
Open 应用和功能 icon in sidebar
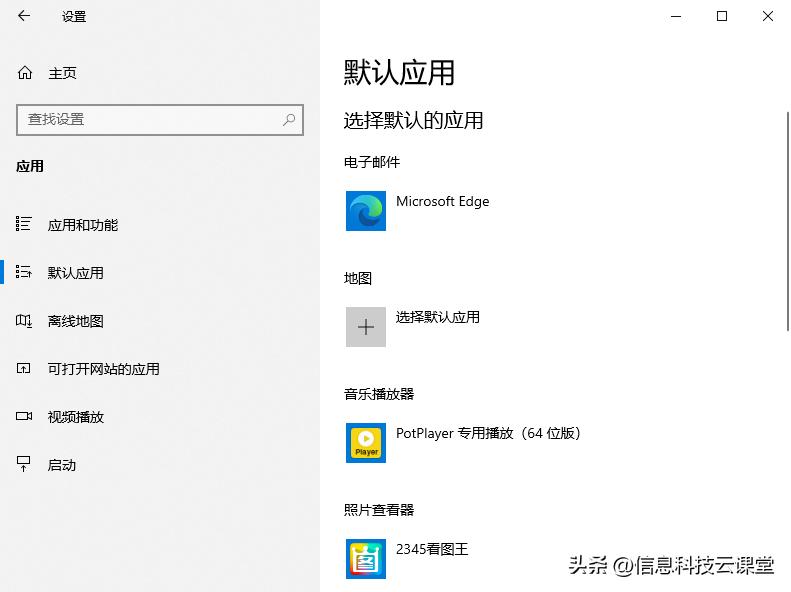tap(24, 224)
